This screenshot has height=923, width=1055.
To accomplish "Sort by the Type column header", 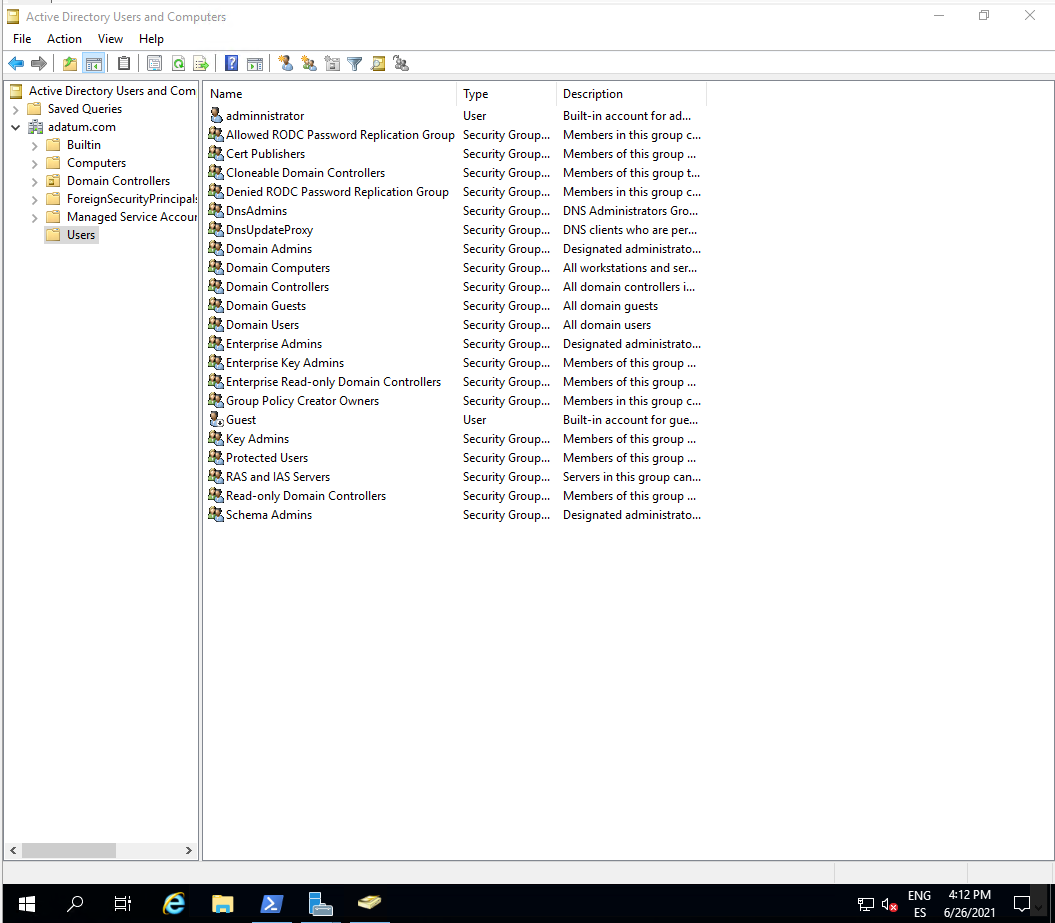I will click(x=507, y=94).
